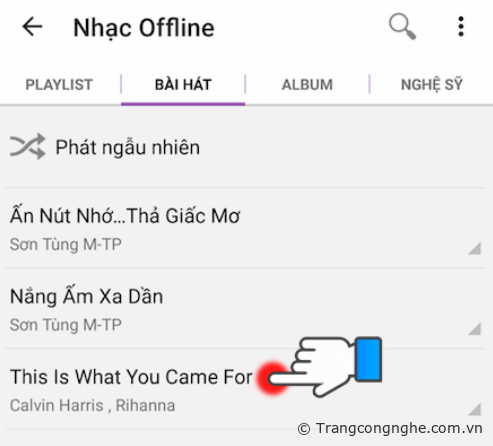Open the NGHỆ SỸ tab
Image resolution: width=493 pixels, height=446 pixels.
[x=432, y=85]
